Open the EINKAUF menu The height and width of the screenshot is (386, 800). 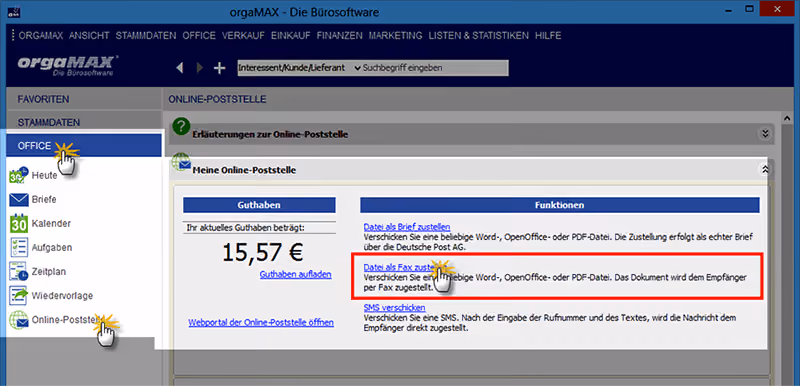click(x=291, y=36)
